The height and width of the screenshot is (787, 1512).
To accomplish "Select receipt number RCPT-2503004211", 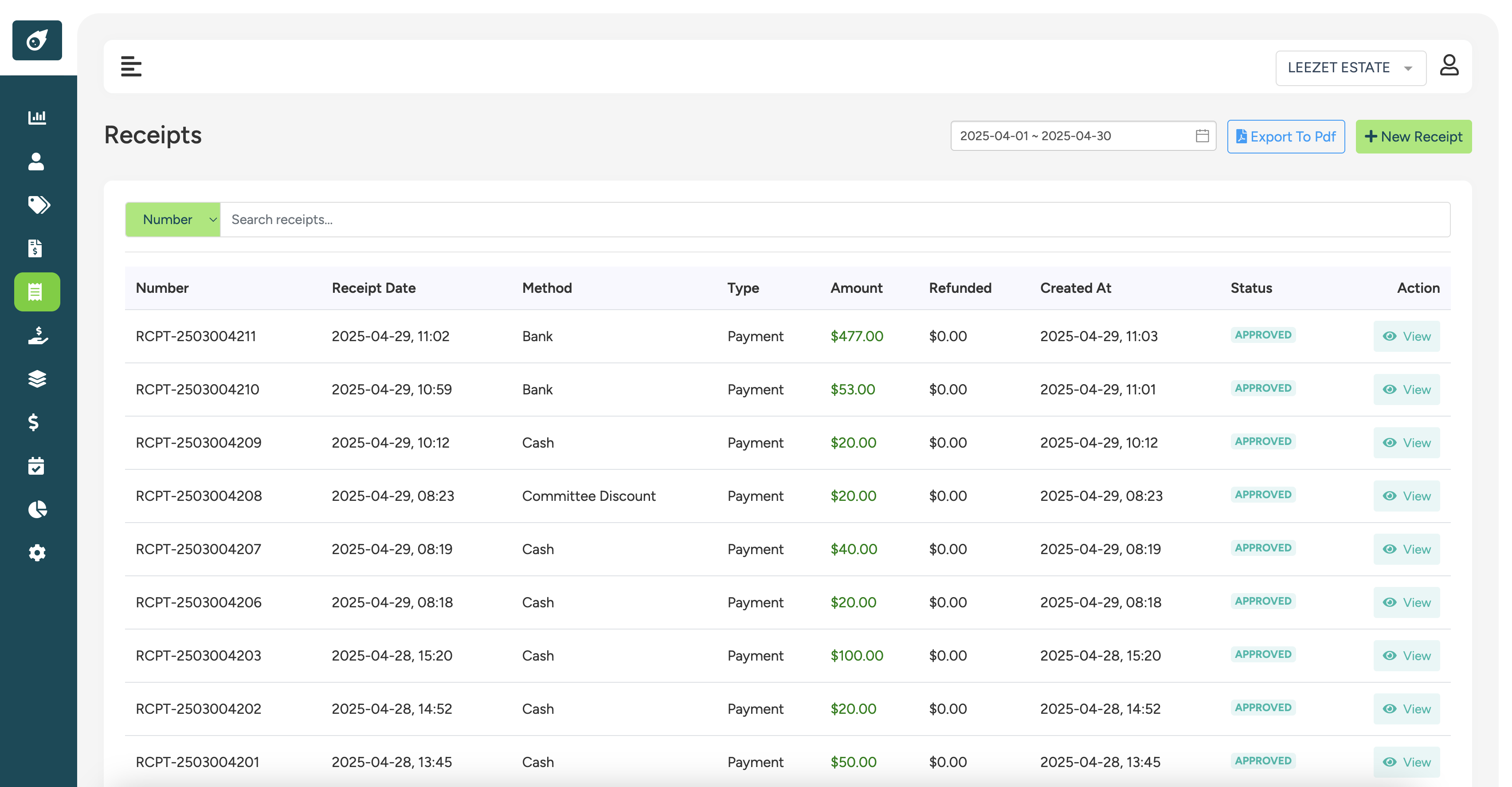I will pos(196,337).
